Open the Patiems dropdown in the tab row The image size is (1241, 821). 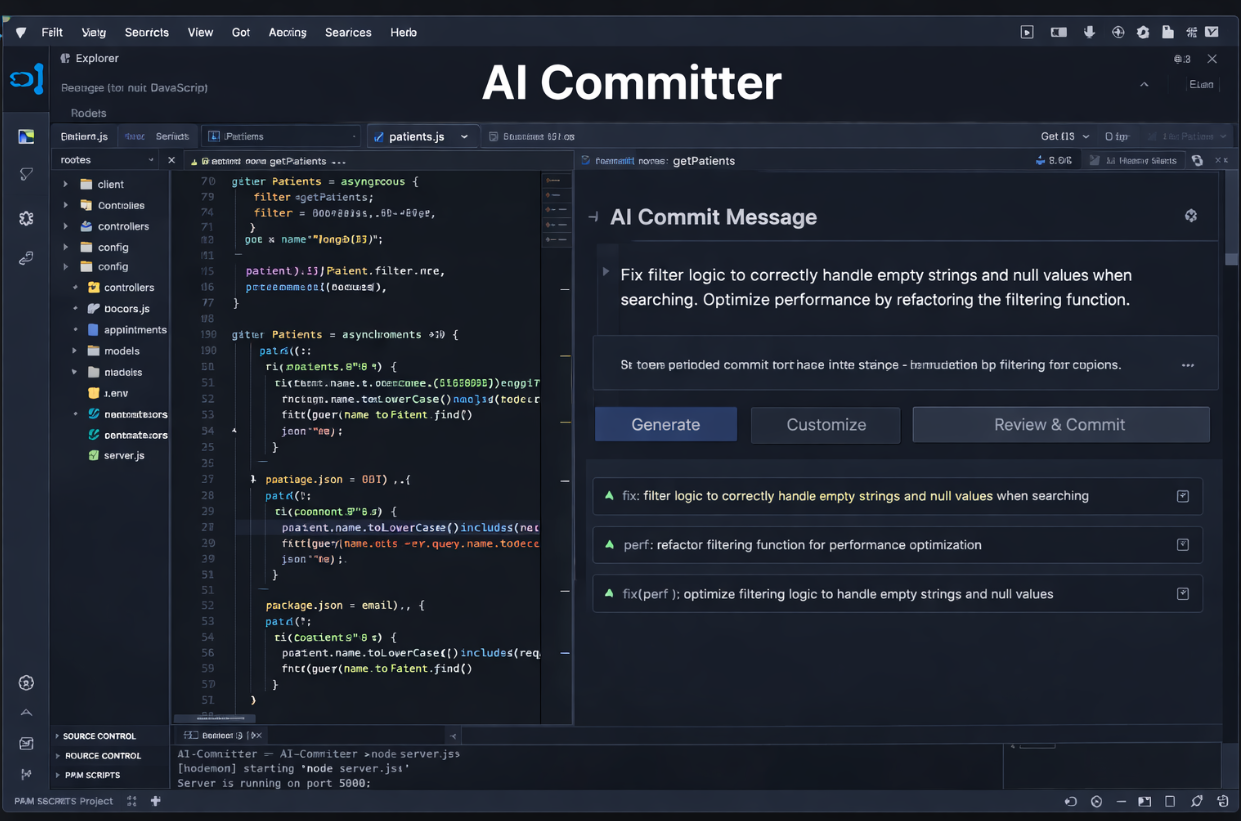click(282, 136)
